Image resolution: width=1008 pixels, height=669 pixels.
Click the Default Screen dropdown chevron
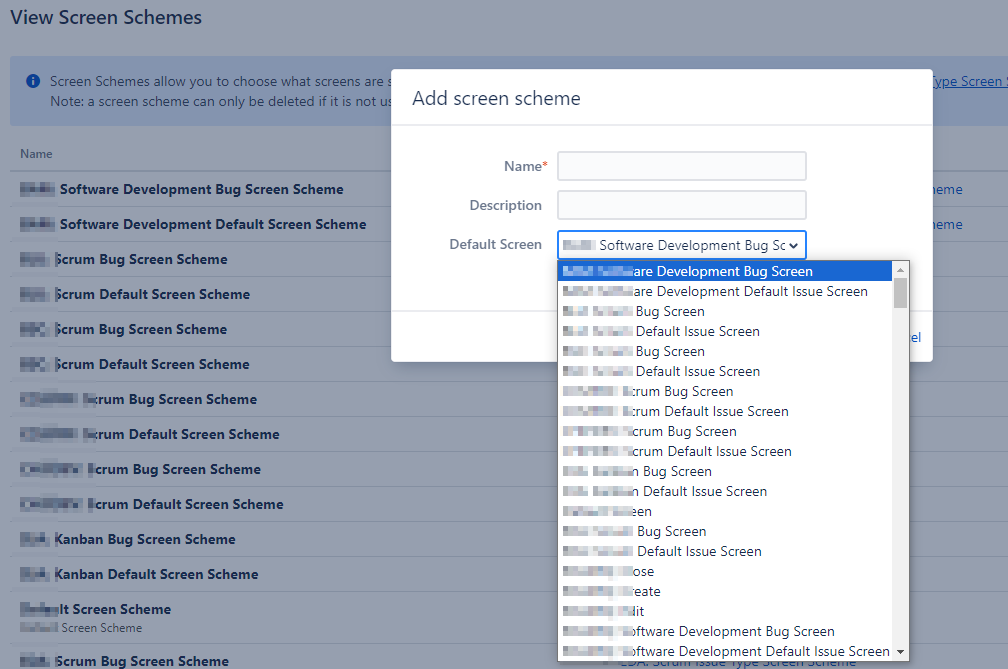click(794, 245)
